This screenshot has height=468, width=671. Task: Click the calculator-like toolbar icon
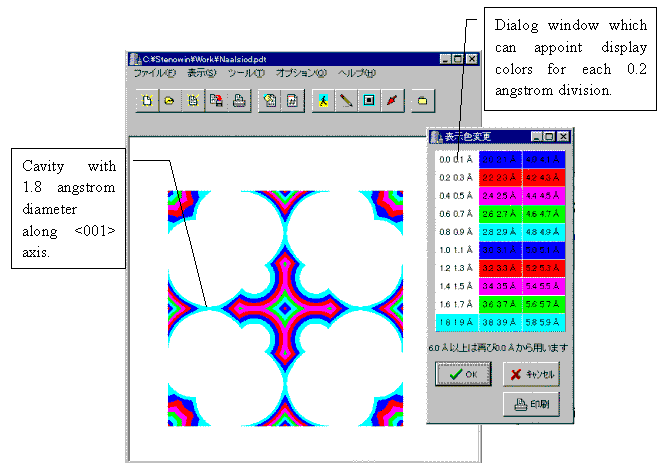[x=293, y=101]
